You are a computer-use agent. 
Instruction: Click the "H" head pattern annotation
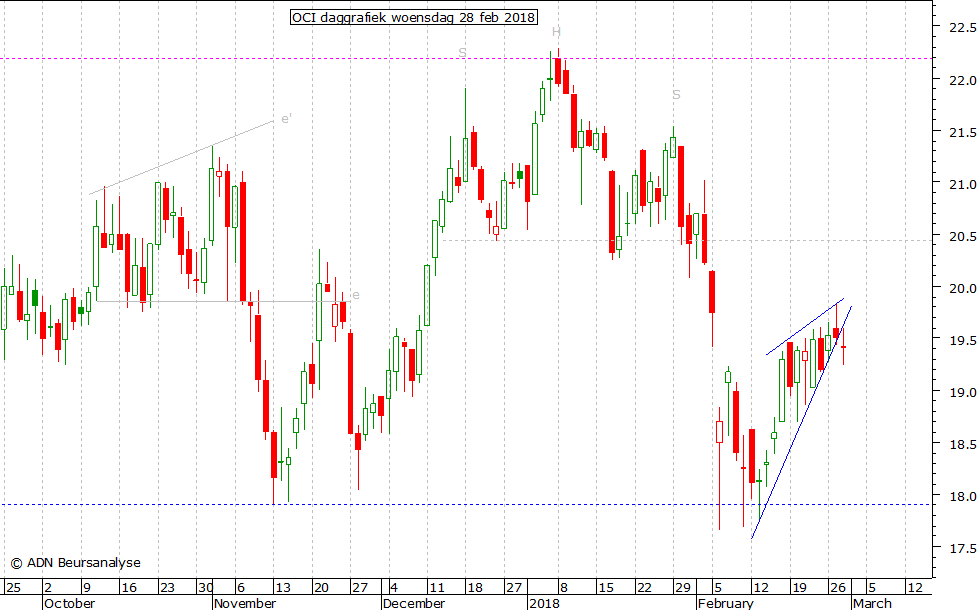click(556, 32)
